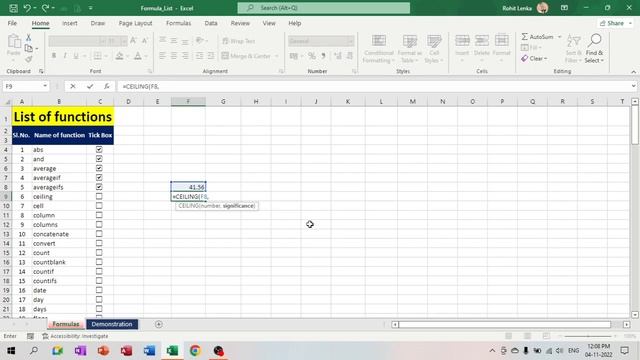Image resolution: width=640 pixels, height=360 pixels.
Task: Select cell F8 containing 41.56
Action: pyautogui.click(x=188, y=187)
